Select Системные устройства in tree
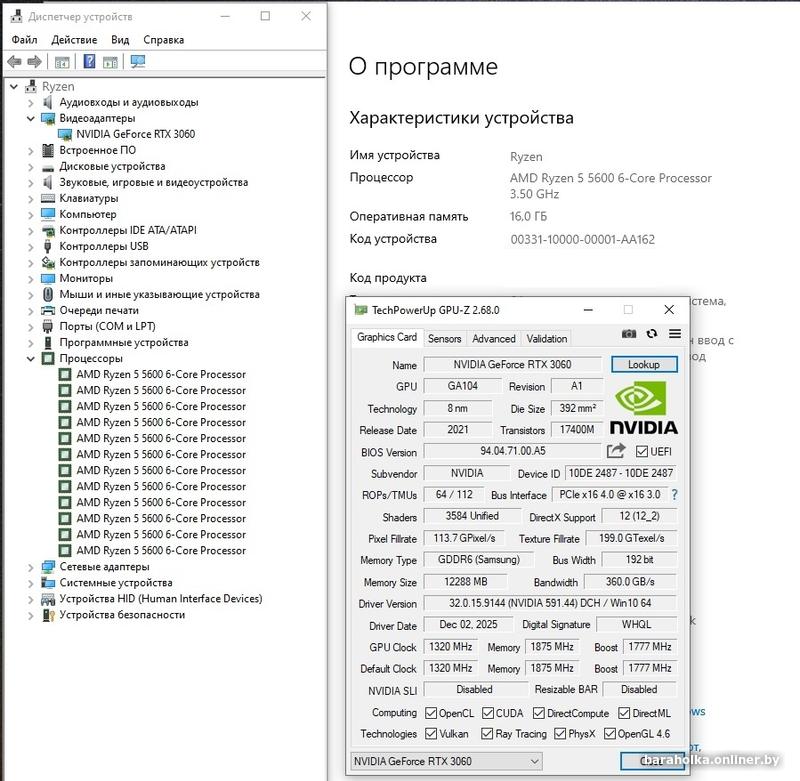The image size is (800, 781). (x=116, y=583)
